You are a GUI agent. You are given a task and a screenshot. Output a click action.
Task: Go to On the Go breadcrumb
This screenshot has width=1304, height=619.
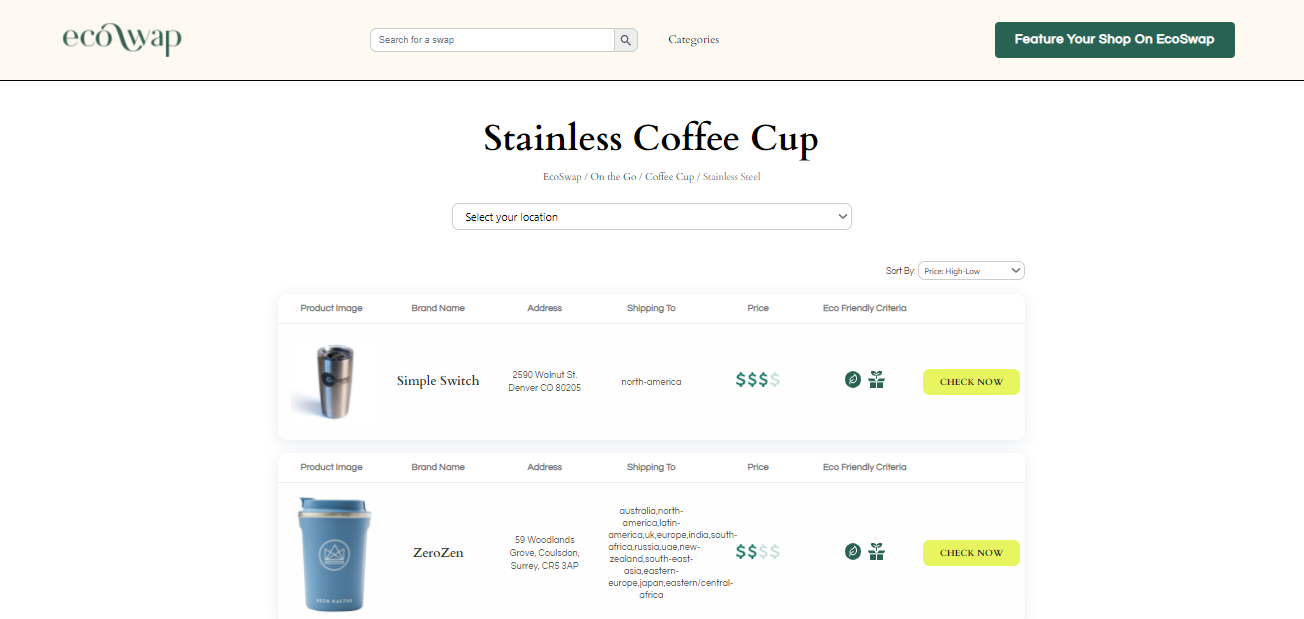[x=614, y=177]
